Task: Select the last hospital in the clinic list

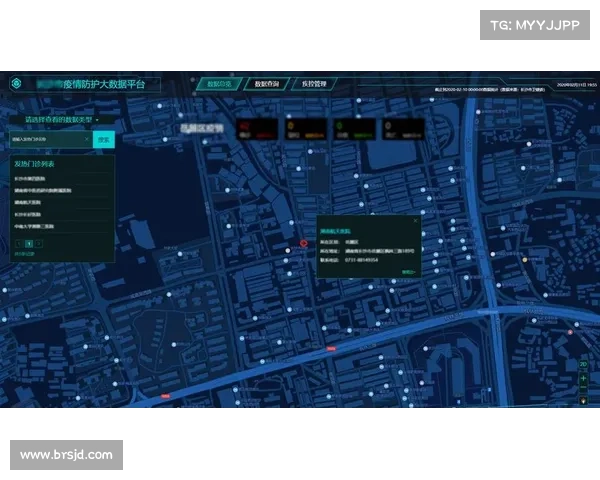Action: [x=34, y=227]
